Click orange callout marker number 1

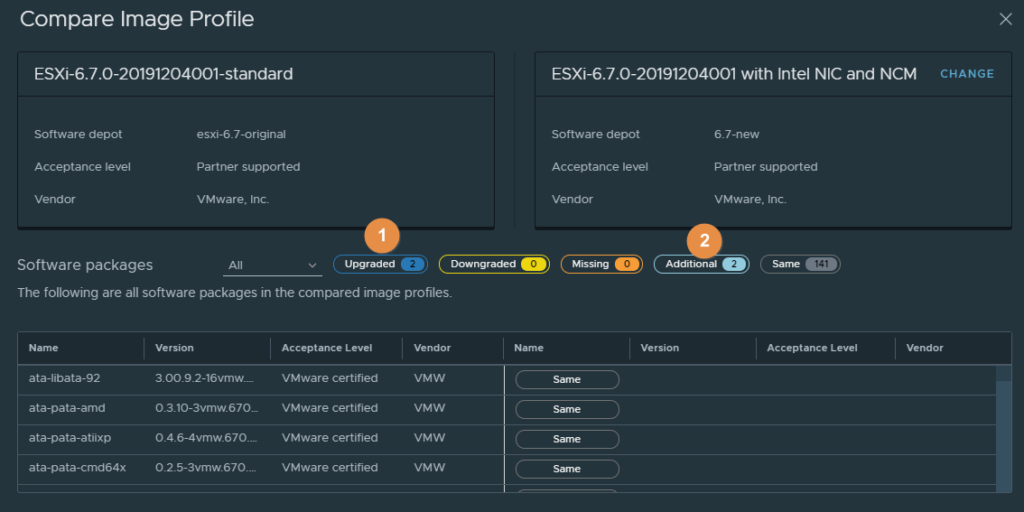382,236
